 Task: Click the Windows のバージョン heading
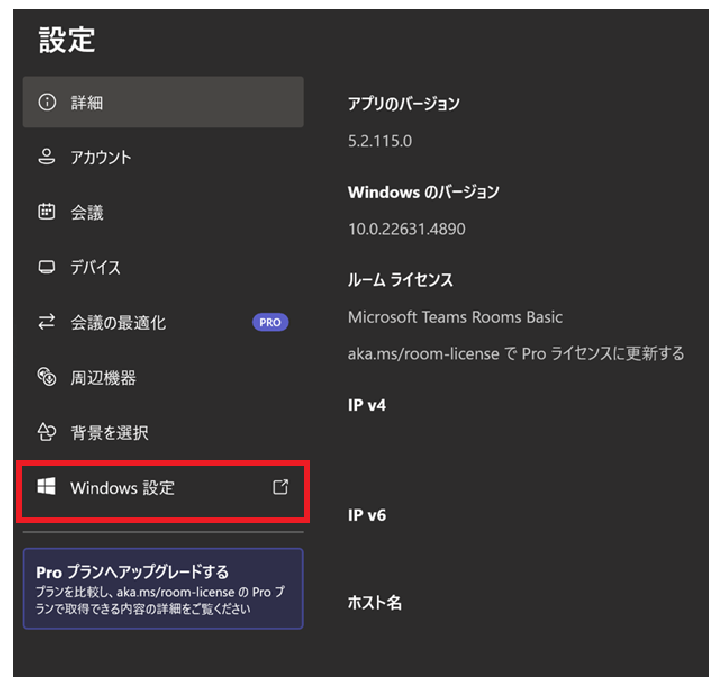coord(423,192)
